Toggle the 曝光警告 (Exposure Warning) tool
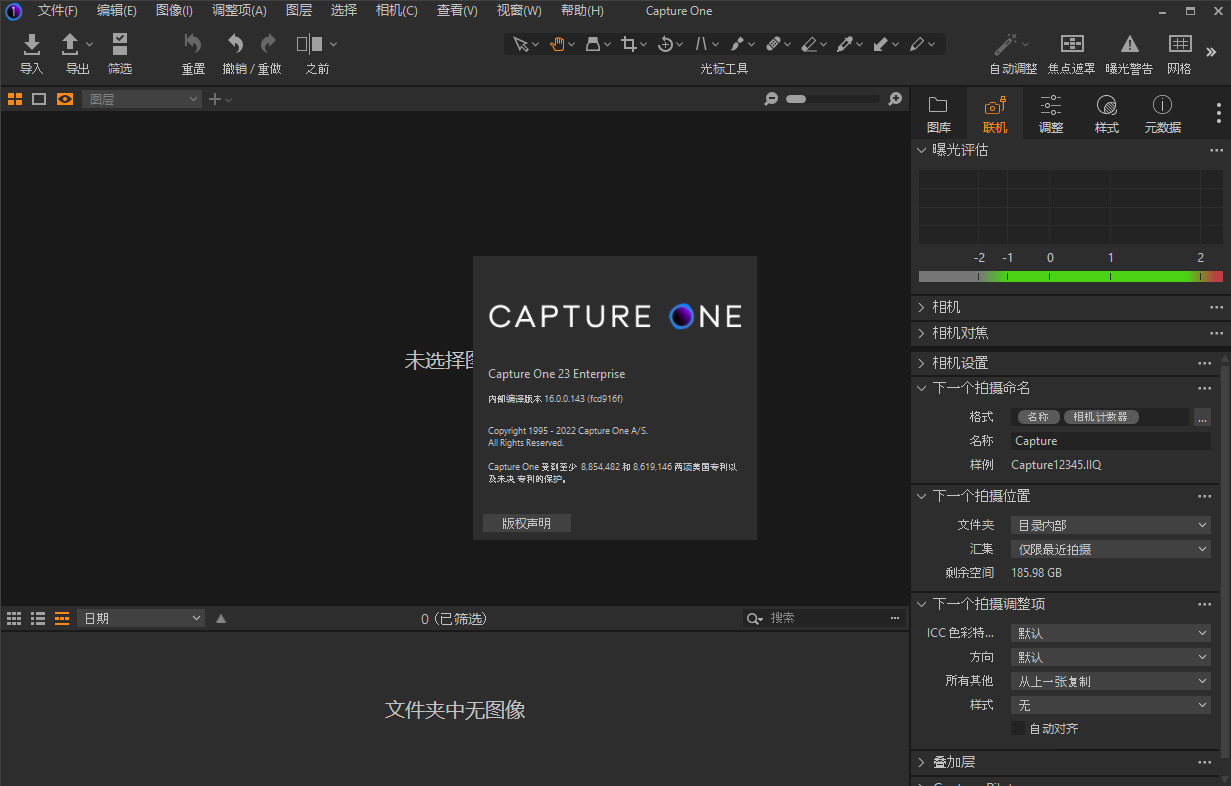 coord(1129,52)
